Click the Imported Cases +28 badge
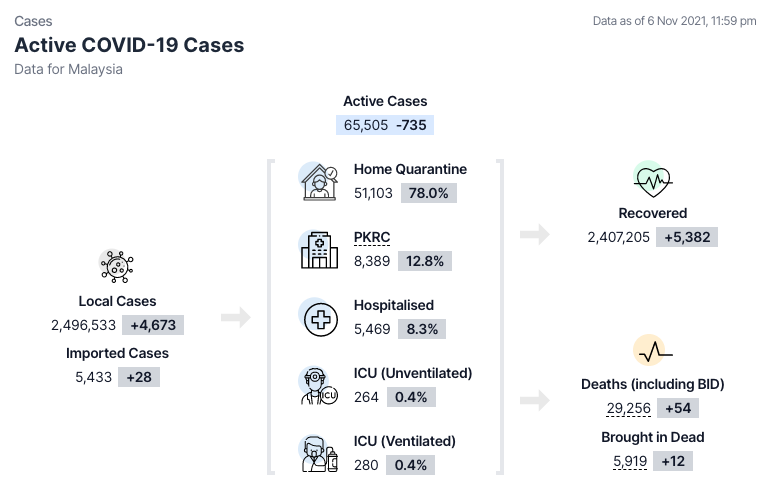The height and width of the screenshot is (493, 772). (x=139, y=377)
